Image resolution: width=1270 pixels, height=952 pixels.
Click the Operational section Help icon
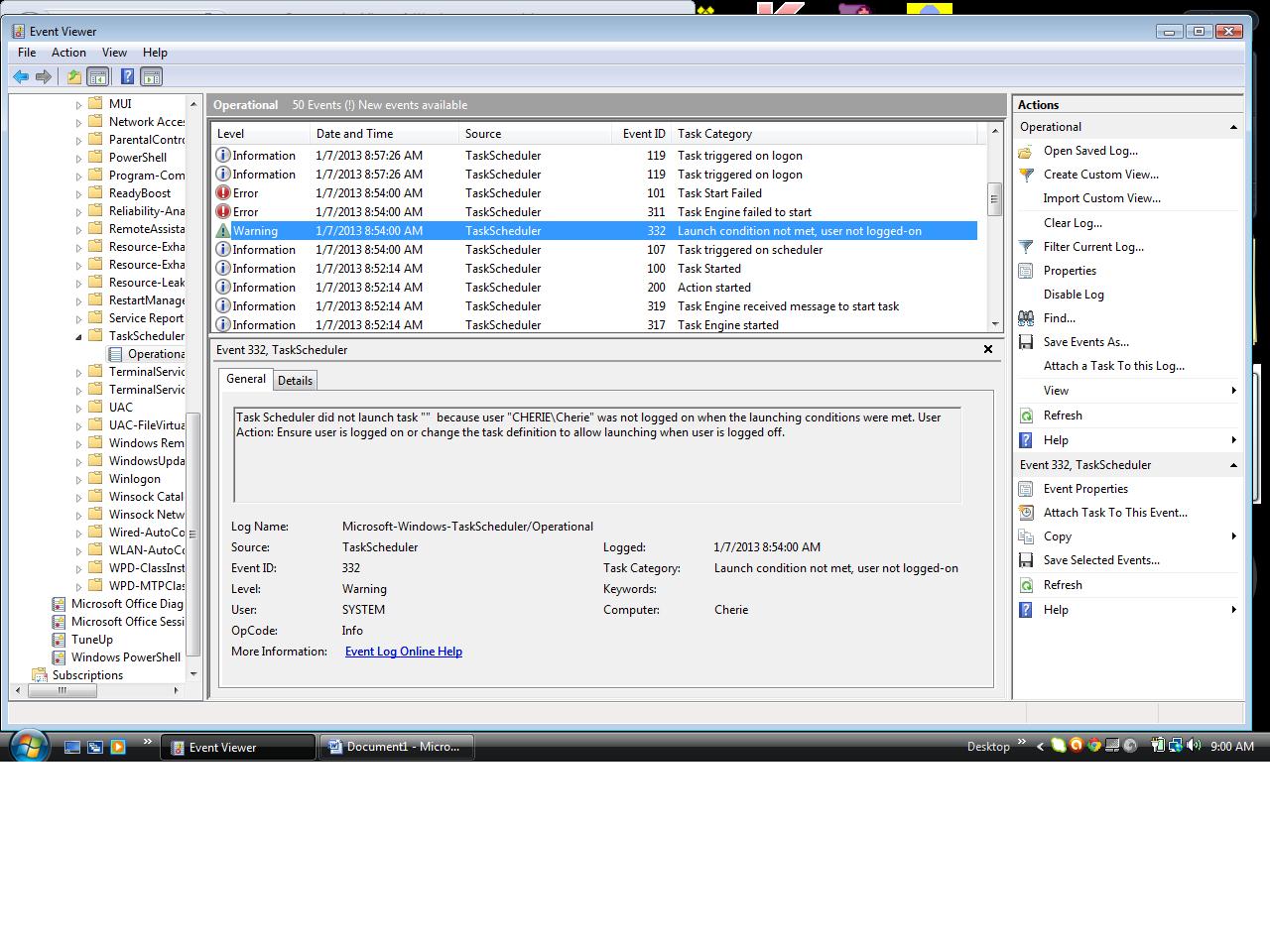(x=1026, y=440)
